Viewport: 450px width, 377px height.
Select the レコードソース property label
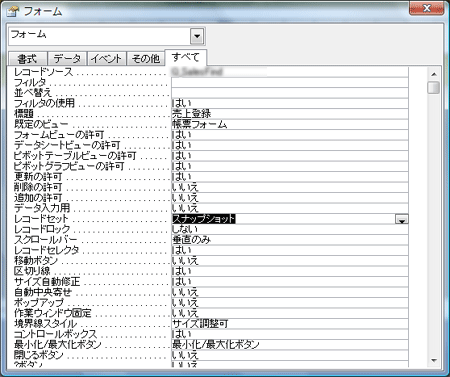pyautogui.click(x=43, y=72)
